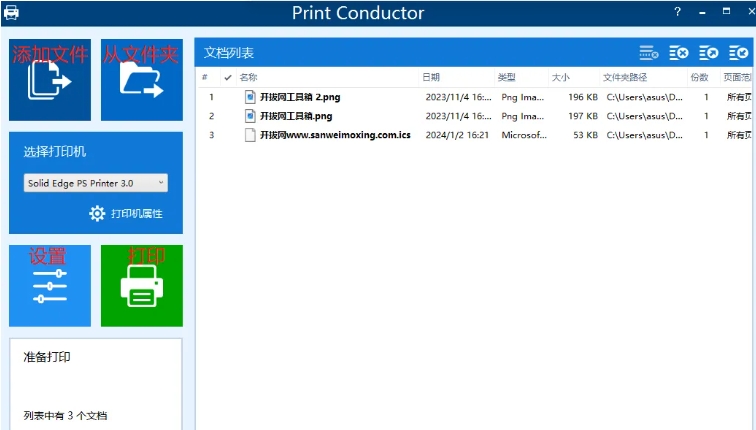Sort by the 名称 column header
756x430 pixels.
(x=248, y=77)
